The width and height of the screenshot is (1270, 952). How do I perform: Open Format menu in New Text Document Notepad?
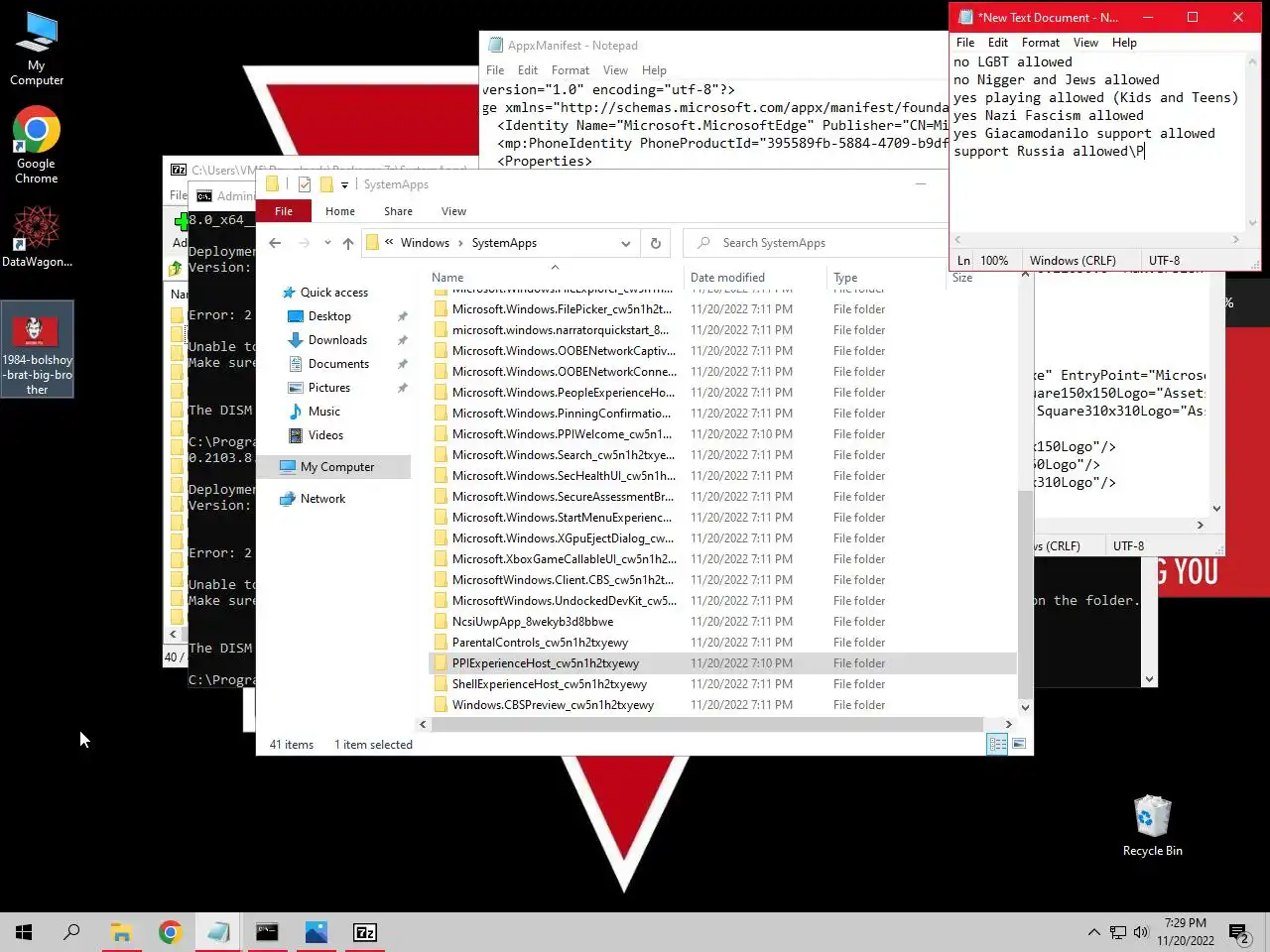[x=1041, y=43]
